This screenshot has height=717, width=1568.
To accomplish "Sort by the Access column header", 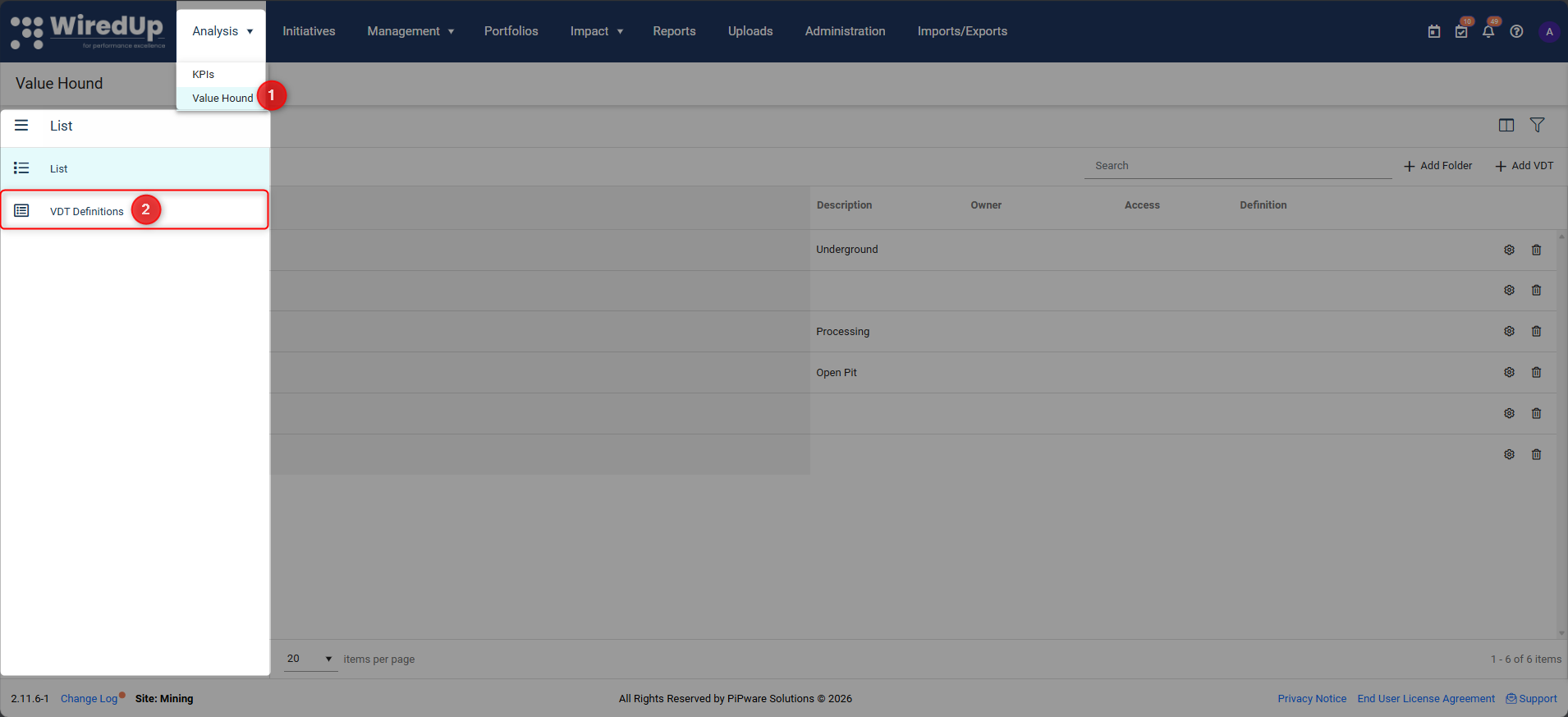I will click(1142, 205).
